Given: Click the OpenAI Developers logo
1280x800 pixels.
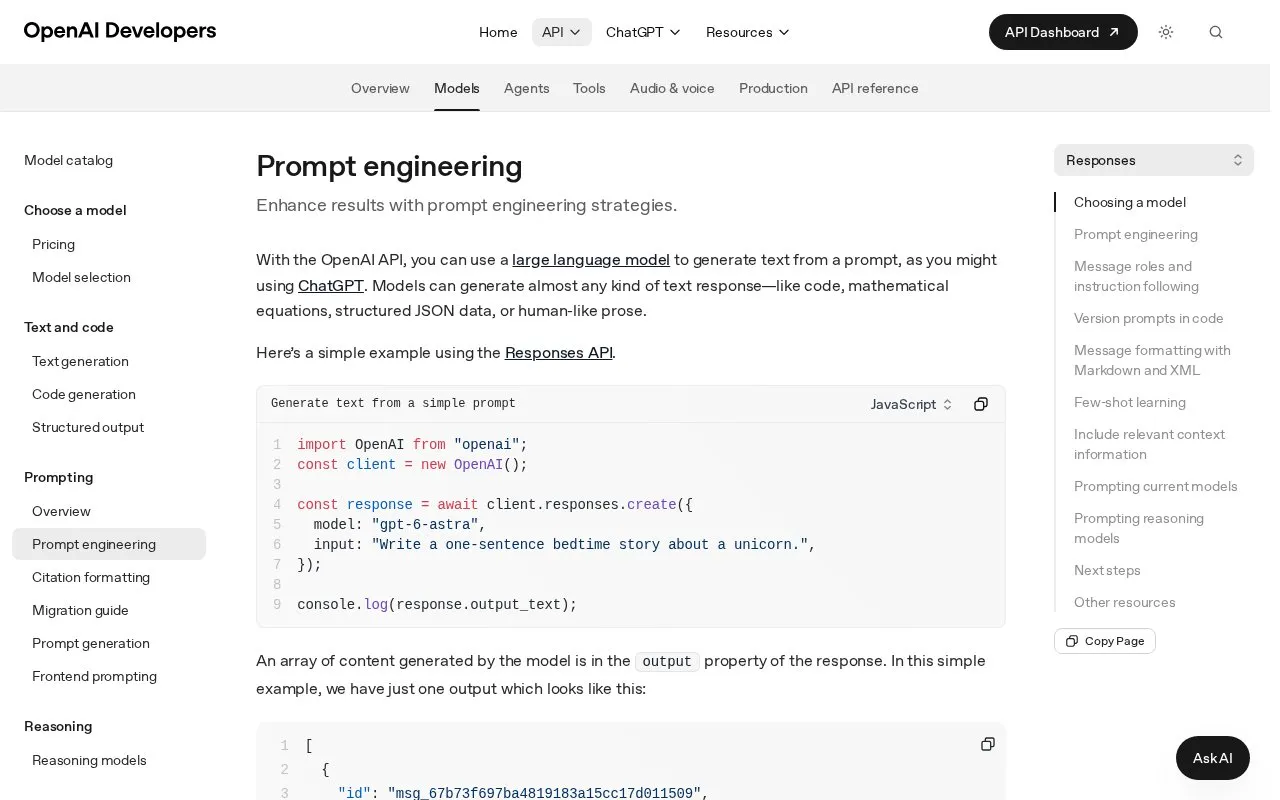Looking at the screenshot, I should click(x=120, y=31).
